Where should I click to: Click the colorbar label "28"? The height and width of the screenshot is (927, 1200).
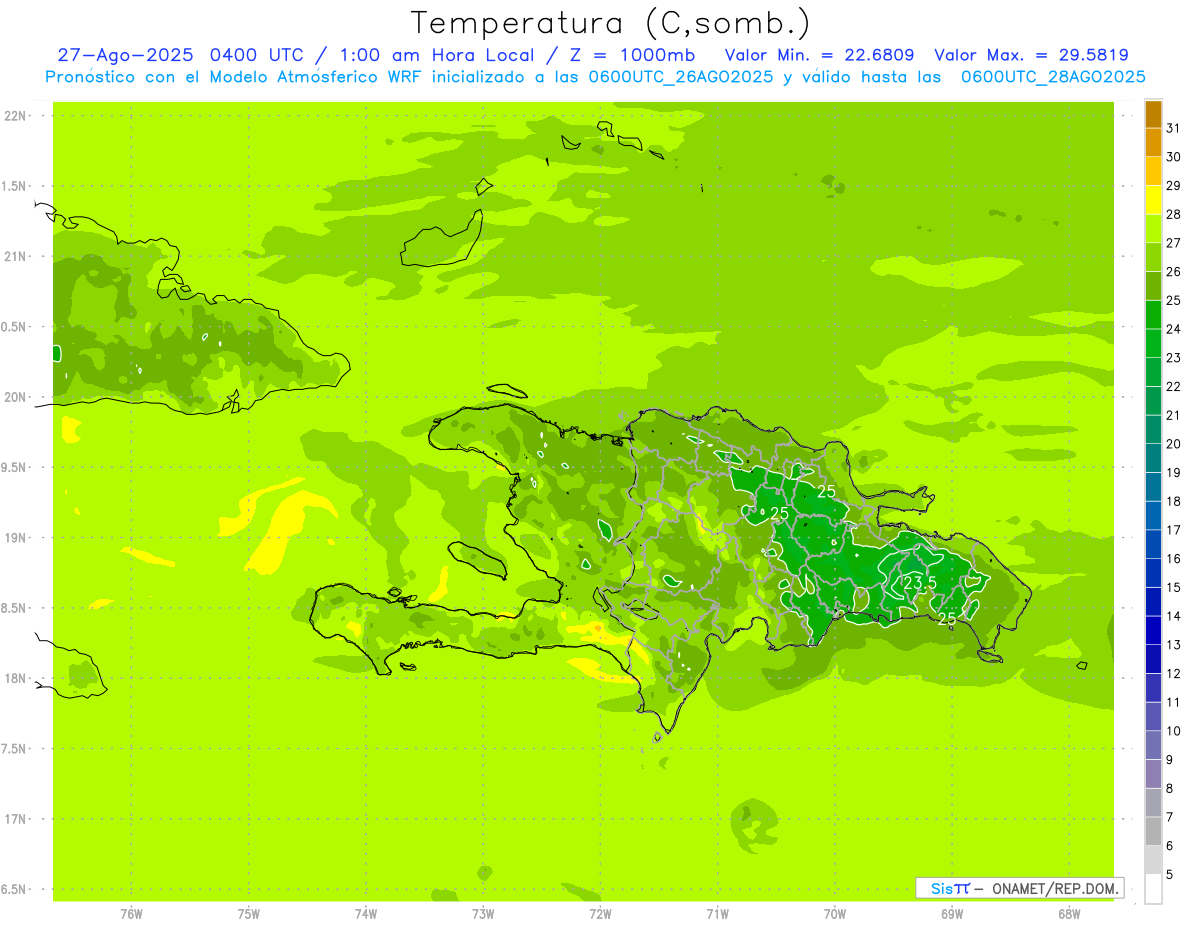point(1174,214)
